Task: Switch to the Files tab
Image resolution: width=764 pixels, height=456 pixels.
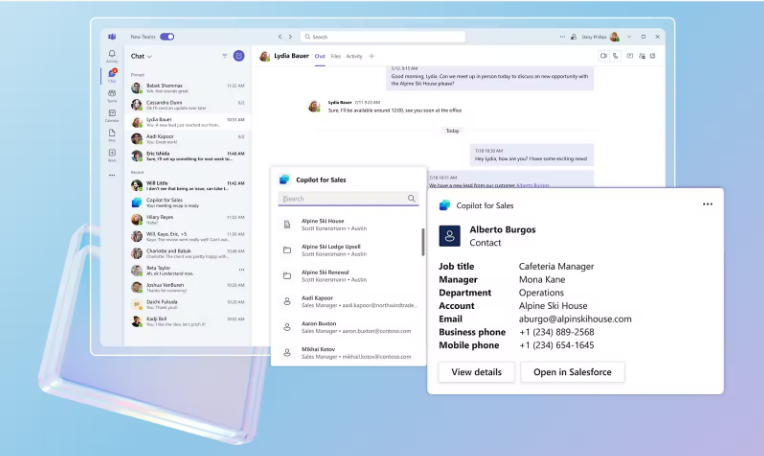Action: pyautogui.click(x=336, y=56)
